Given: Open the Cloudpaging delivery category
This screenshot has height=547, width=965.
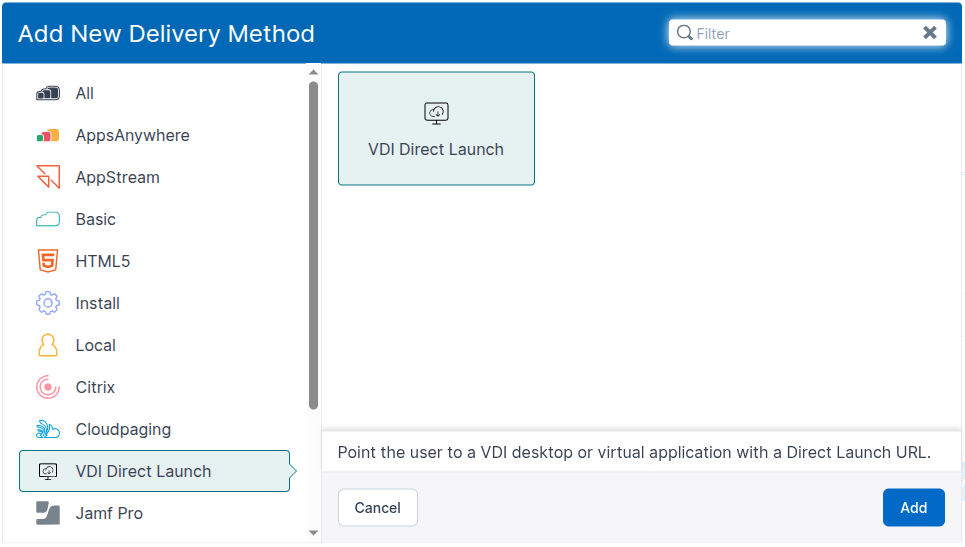Looking at the screenshot, I should pyautogui.click(x=123, y=429).
